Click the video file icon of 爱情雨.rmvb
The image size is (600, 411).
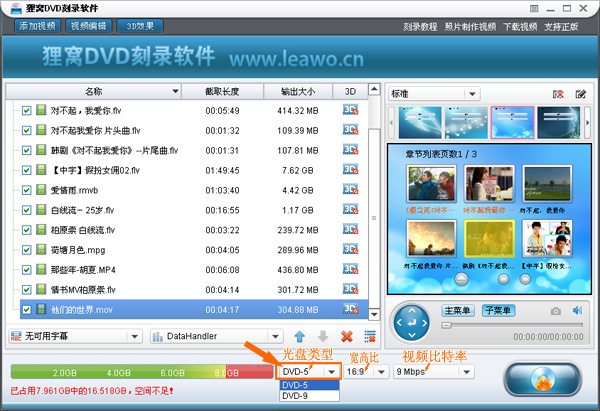[41, 189]
